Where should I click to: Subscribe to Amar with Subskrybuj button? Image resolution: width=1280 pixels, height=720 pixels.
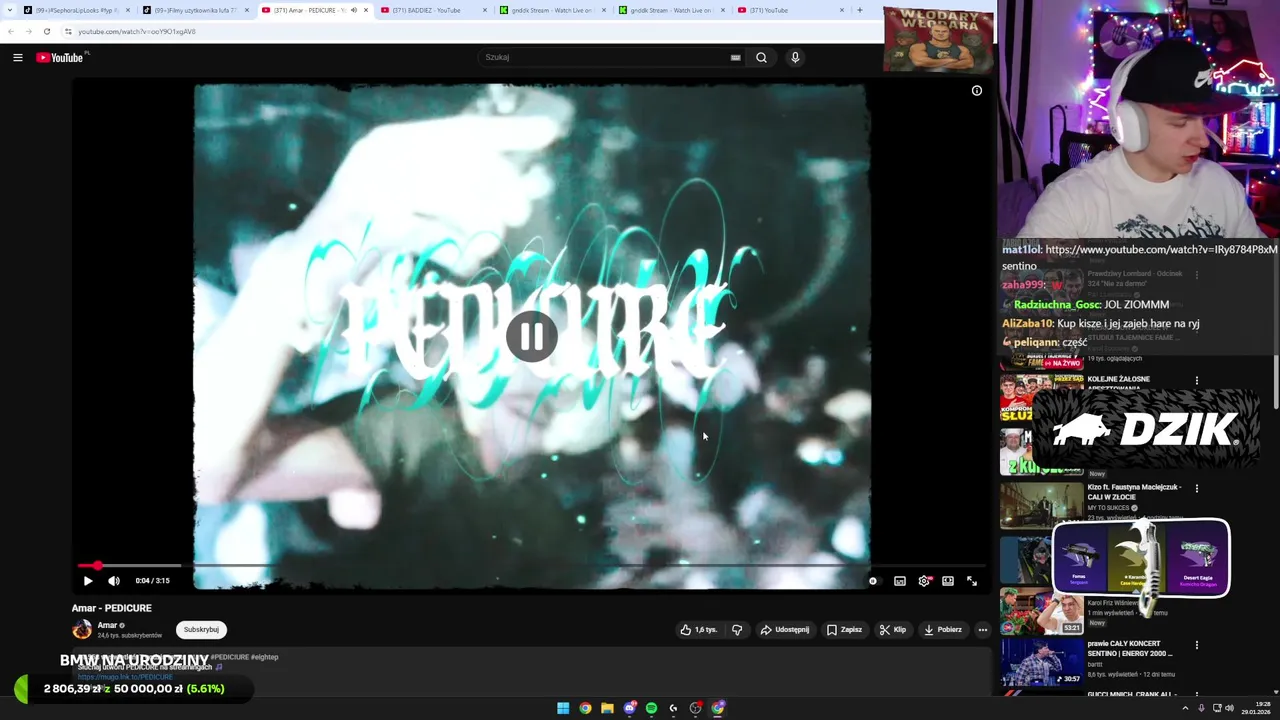(201, 630)
